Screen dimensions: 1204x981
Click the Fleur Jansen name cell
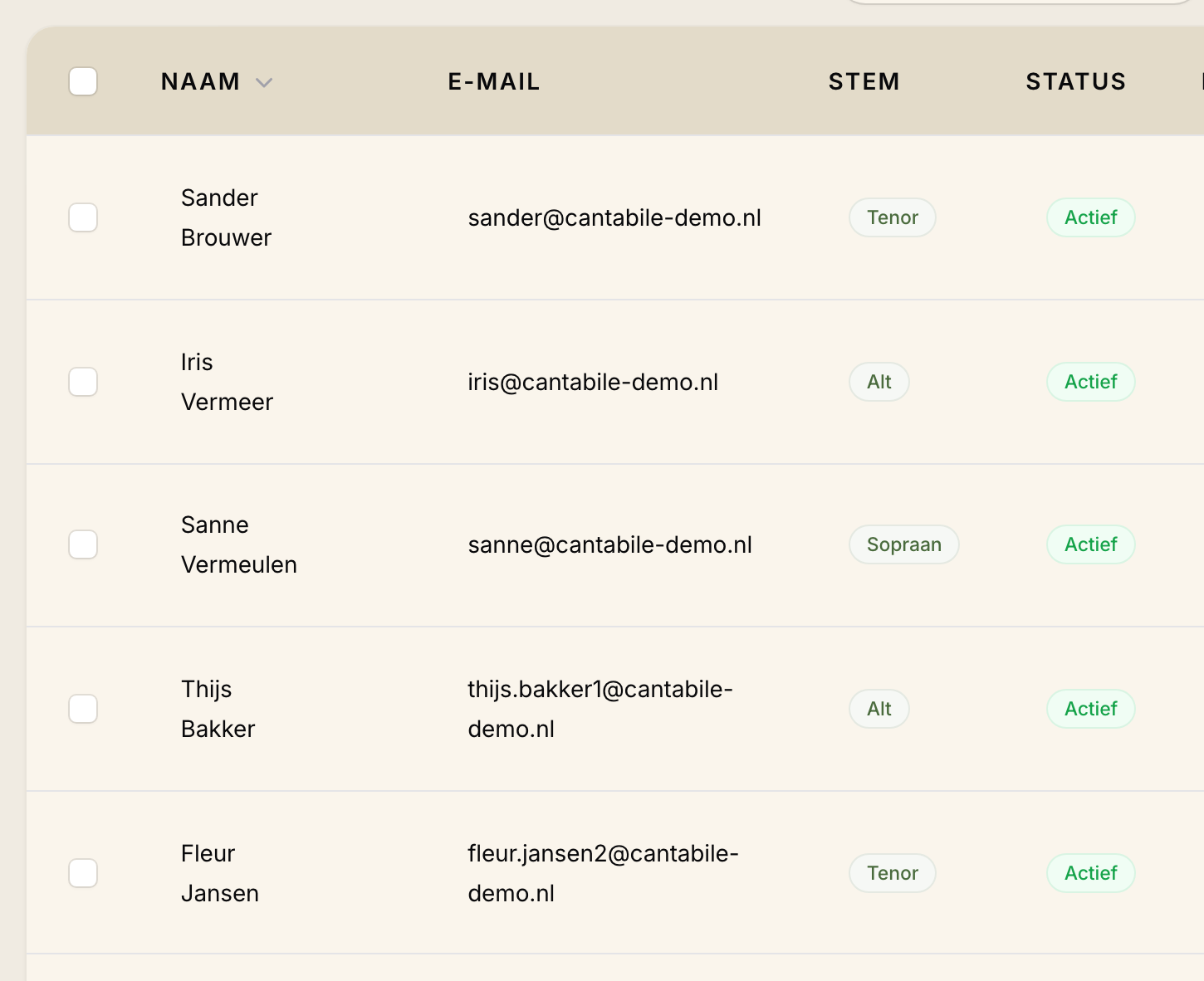(x=220, y=873)
